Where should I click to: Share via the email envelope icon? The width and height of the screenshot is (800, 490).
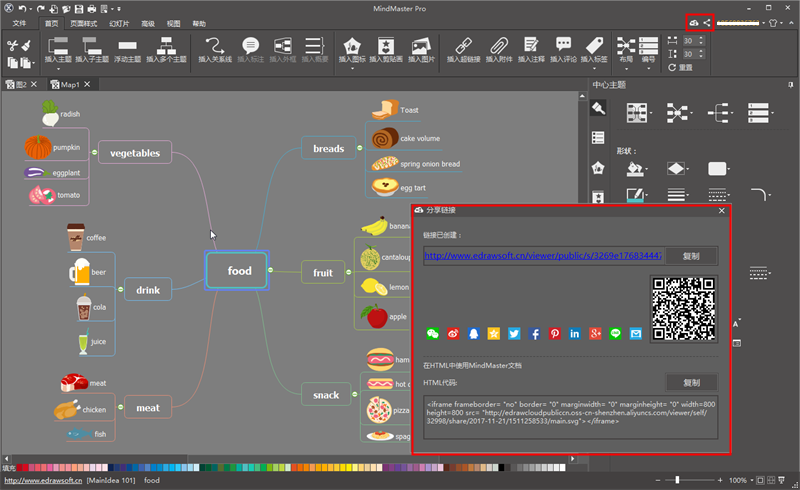coord(636,334)
